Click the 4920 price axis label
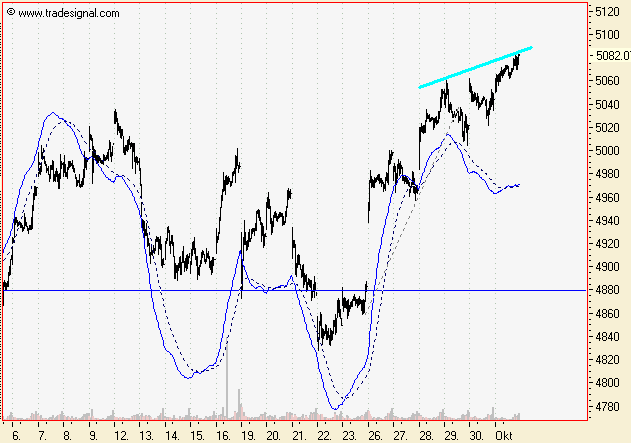The width and height of the screenshot is (631, 443). coord(608,244)
